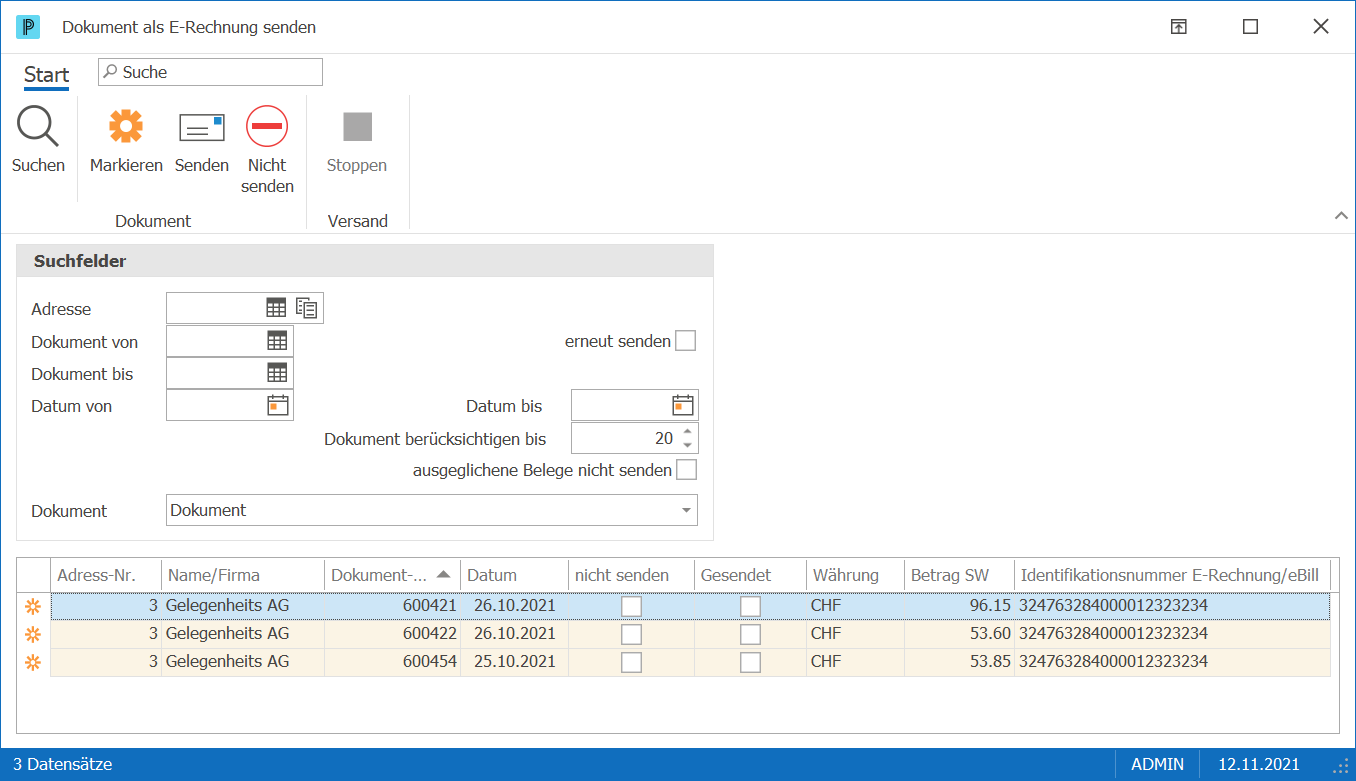Check nicht senden for document 600422
The width and height of the screenshot is (1356, 781).
point(632,634)
